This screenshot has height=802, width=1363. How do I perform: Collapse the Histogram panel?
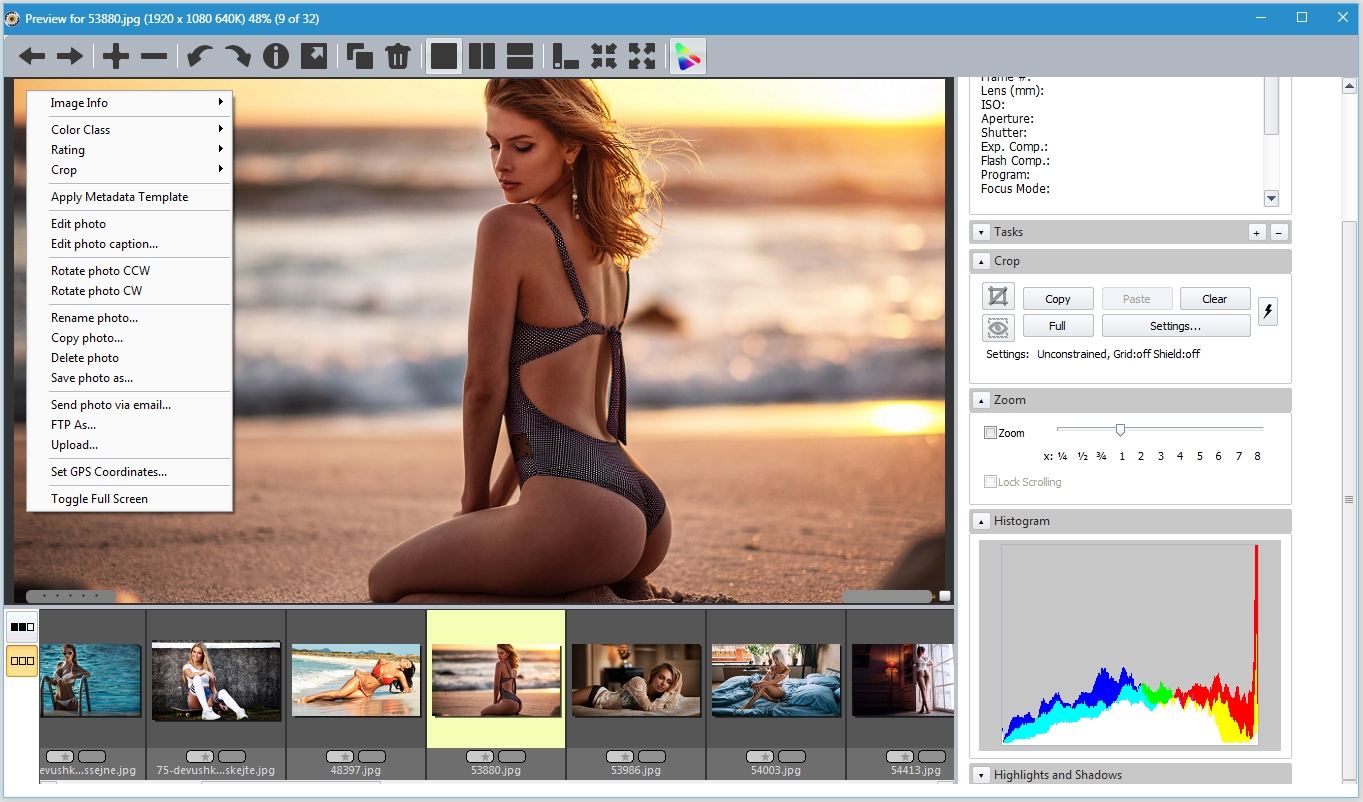[x=981, y=521]
